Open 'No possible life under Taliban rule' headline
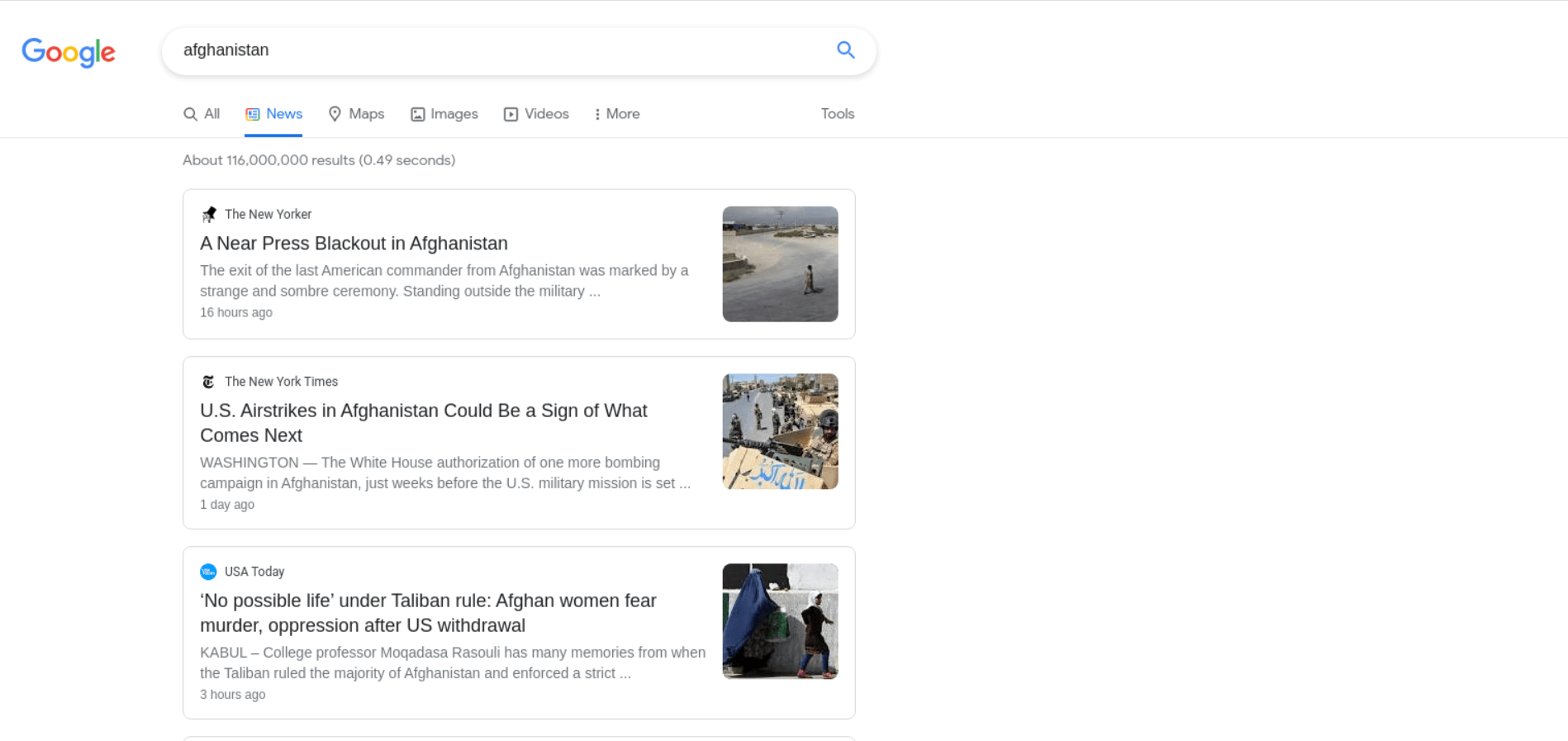The height and width of the screenshot is (741, 1568). 428,613
